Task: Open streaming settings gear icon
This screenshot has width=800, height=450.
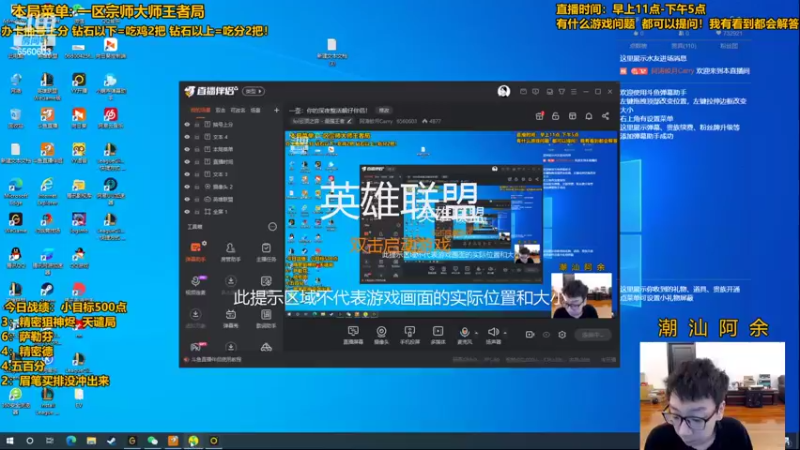Action: 562,335
